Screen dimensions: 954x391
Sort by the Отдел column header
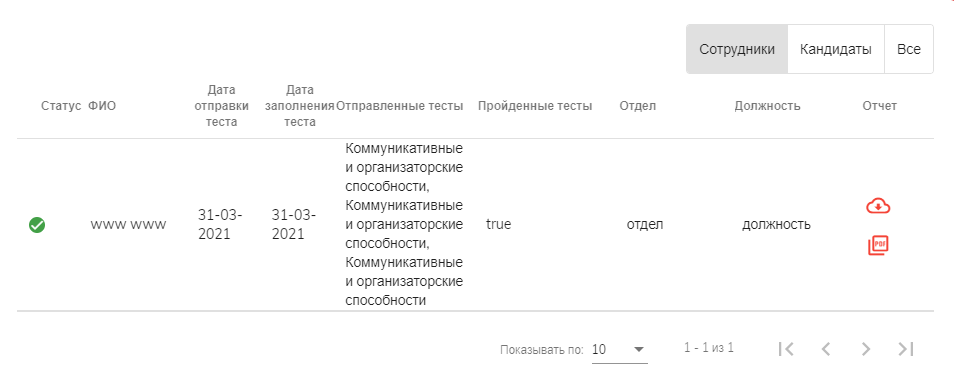click(638, 106)
